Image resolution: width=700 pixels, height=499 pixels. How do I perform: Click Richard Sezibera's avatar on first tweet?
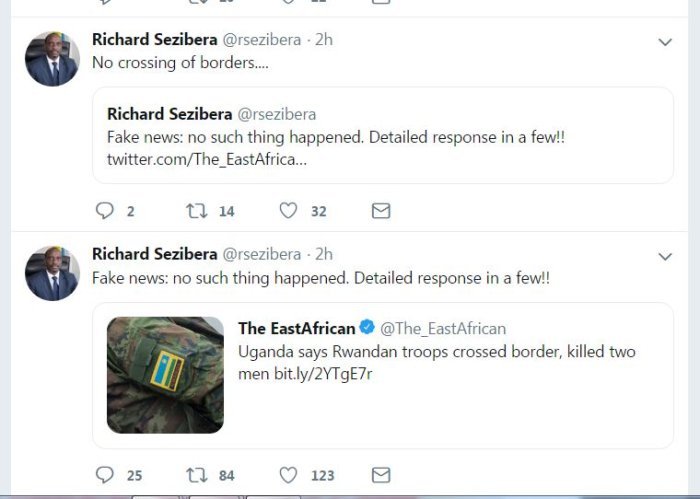(52, 59)
